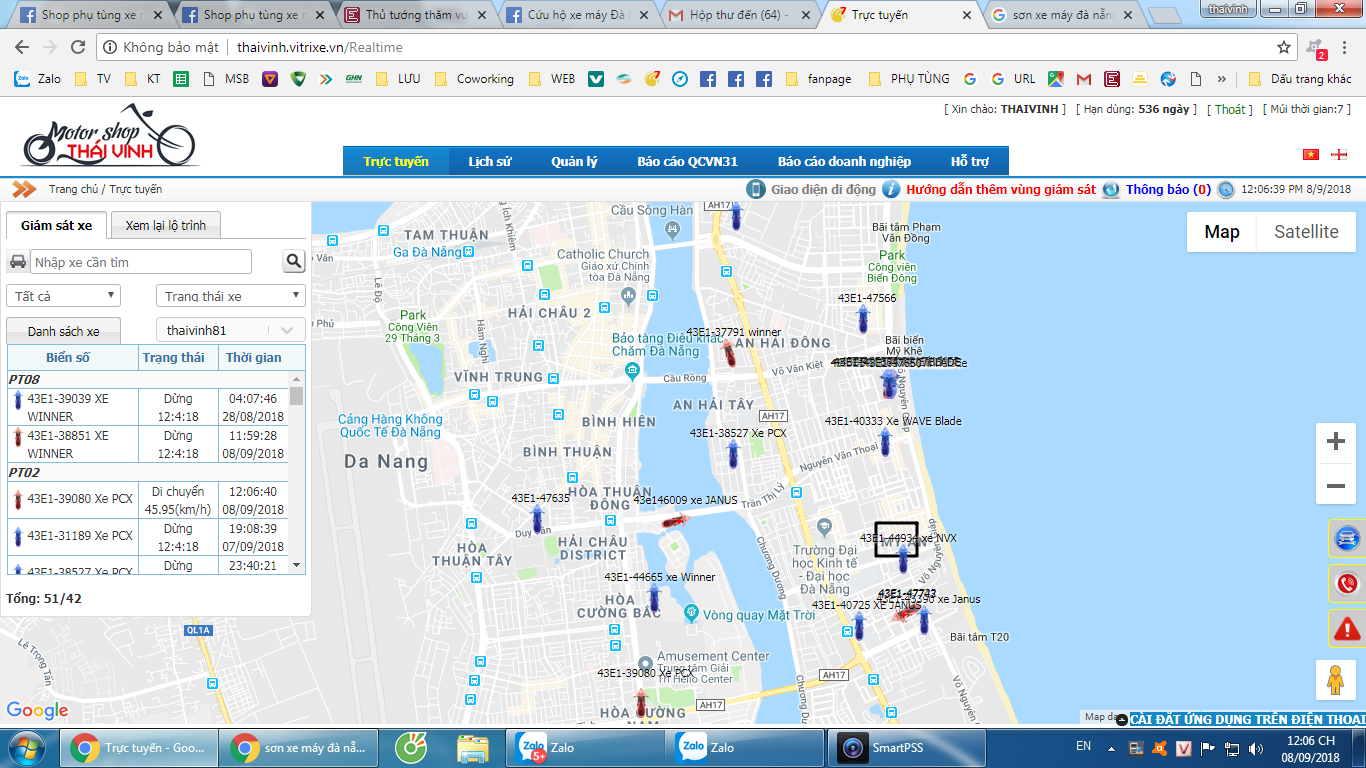The image size is (1366, 768).
Task: Click the notification globe icon beside Thông báo
Action: coord(1110,189)
